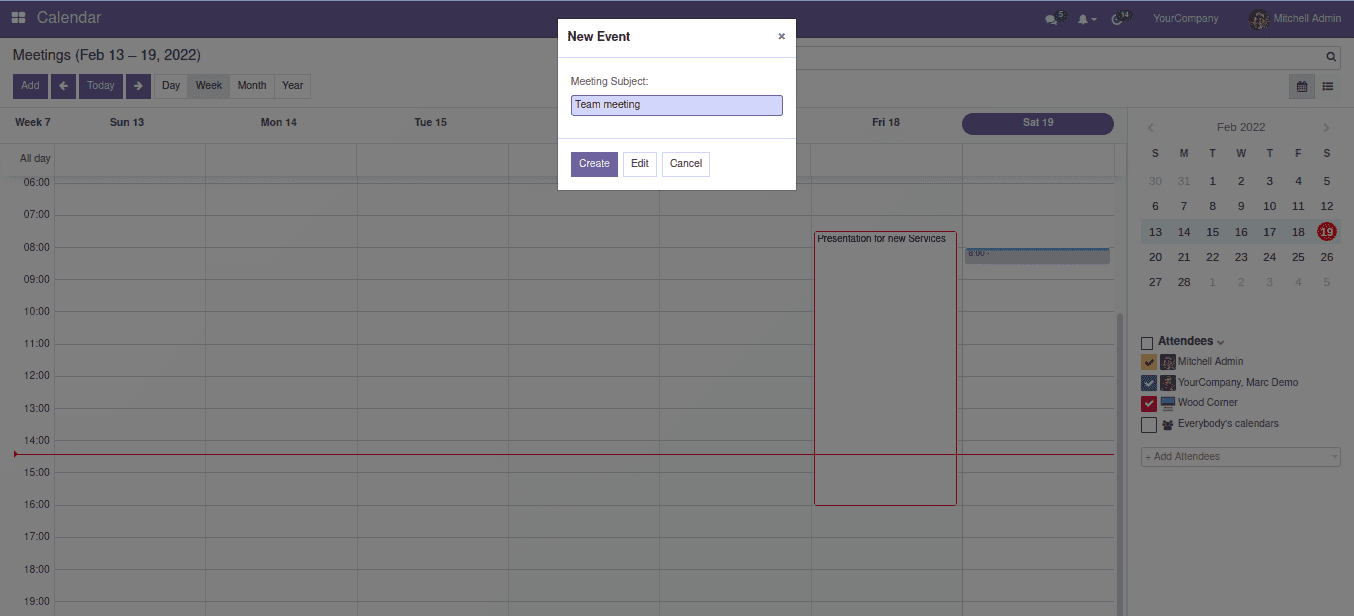This screenshot has height=616, width=1354.
Task: Go to next week arrow
Action: (138, 86)
